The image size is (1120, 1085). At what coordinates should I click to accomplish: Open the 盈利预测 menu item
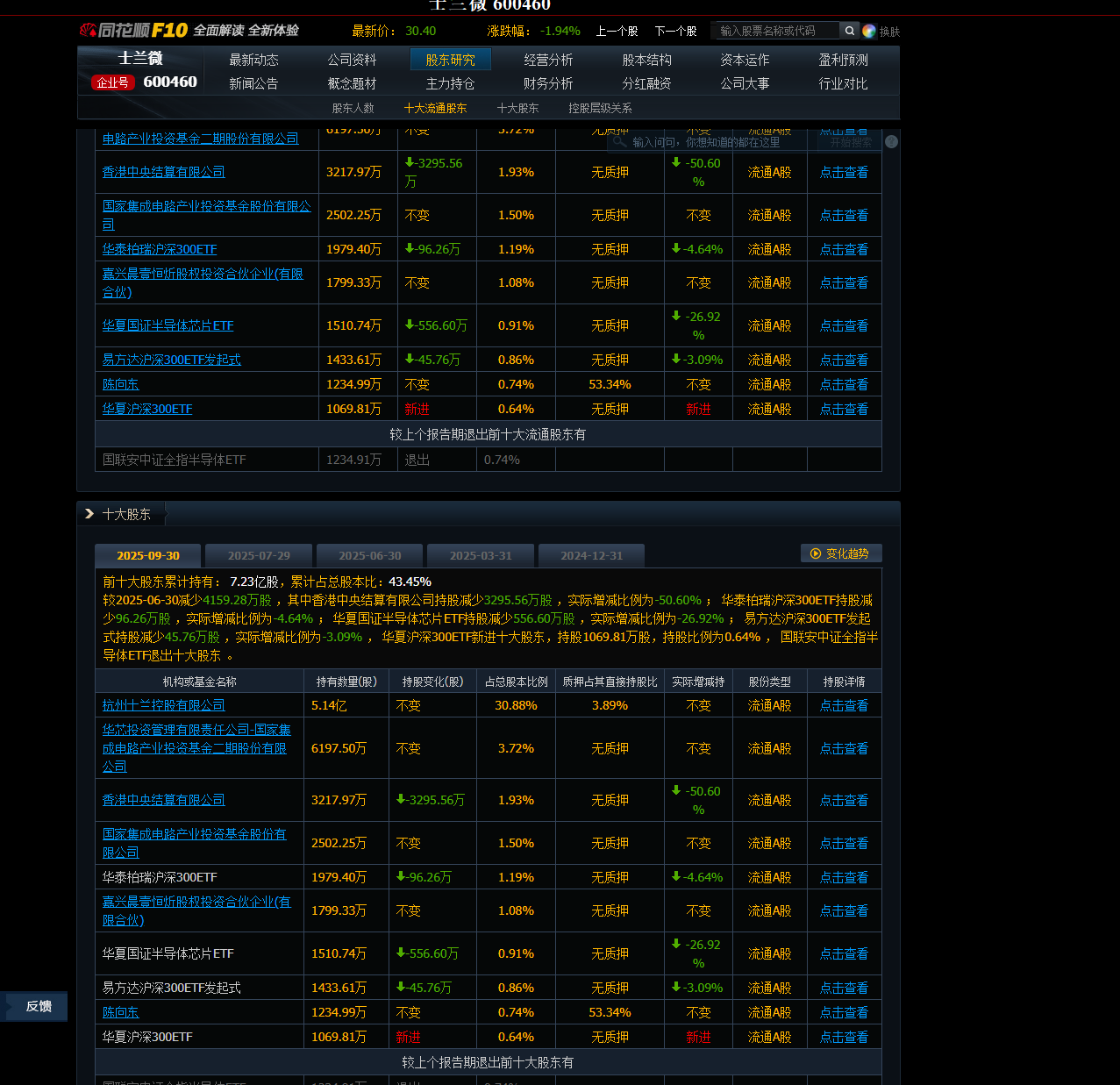point(843,60)
